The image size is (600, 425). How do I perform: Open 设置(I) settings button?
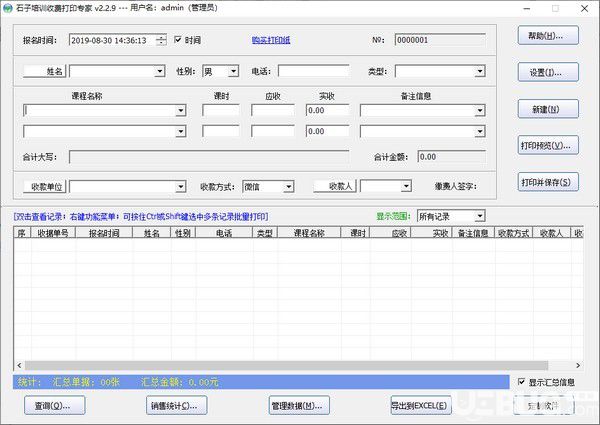pyautogui.click(x=548, y=72)
